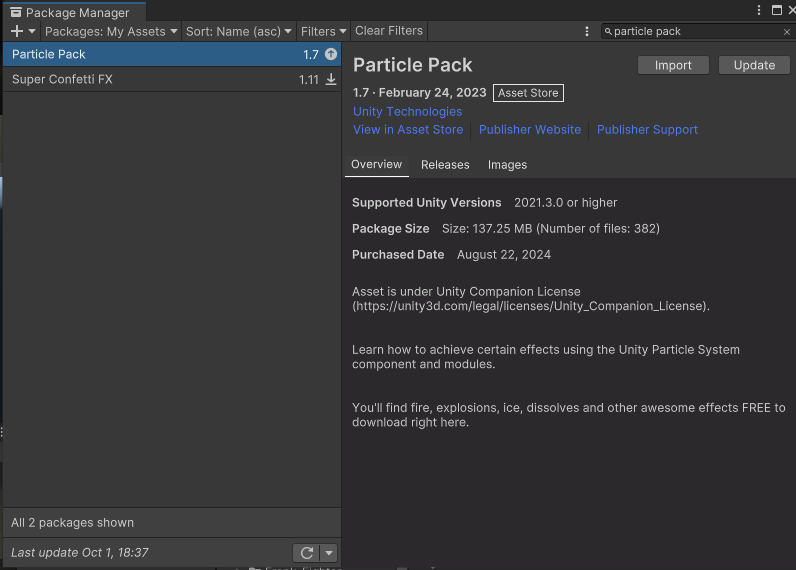
Task: Maximize the Package Manager window
Action: coord(776,10)
